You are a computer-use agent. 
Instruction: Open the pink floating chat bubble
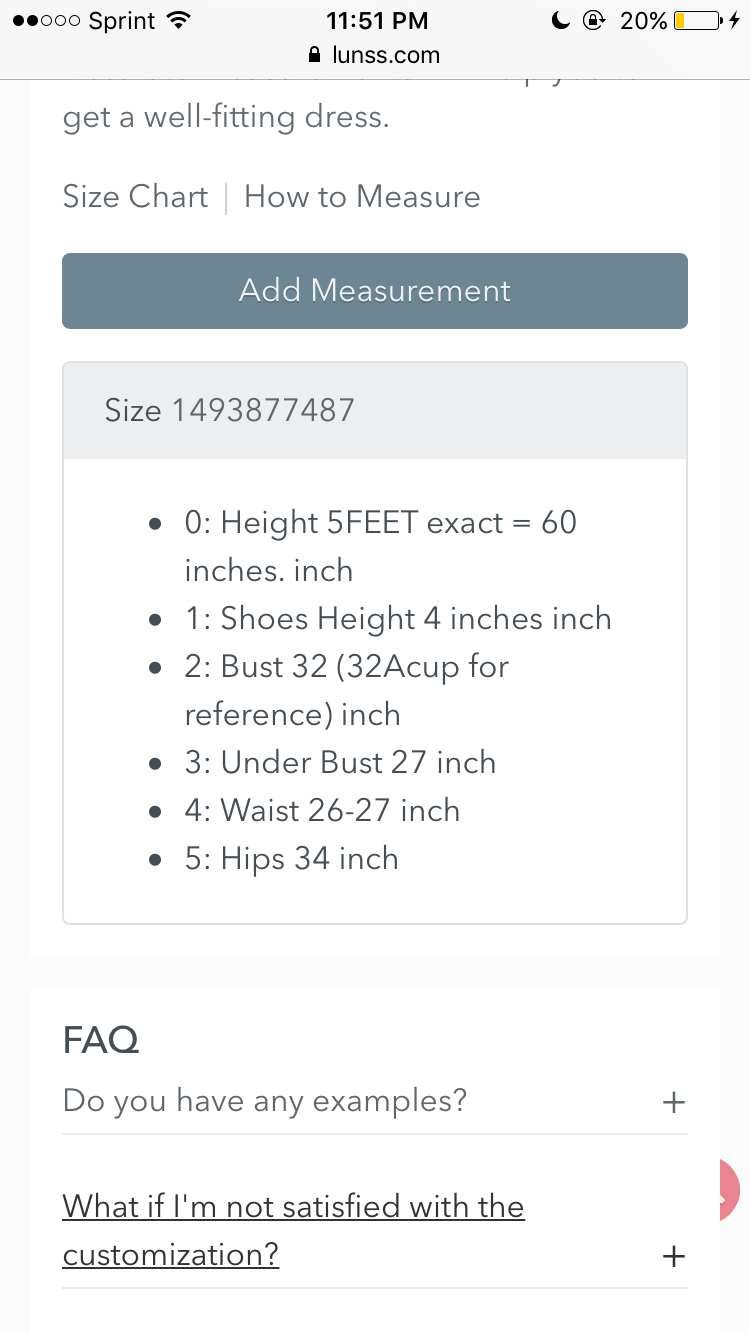pyautogui.click(x=733, y=1190)
